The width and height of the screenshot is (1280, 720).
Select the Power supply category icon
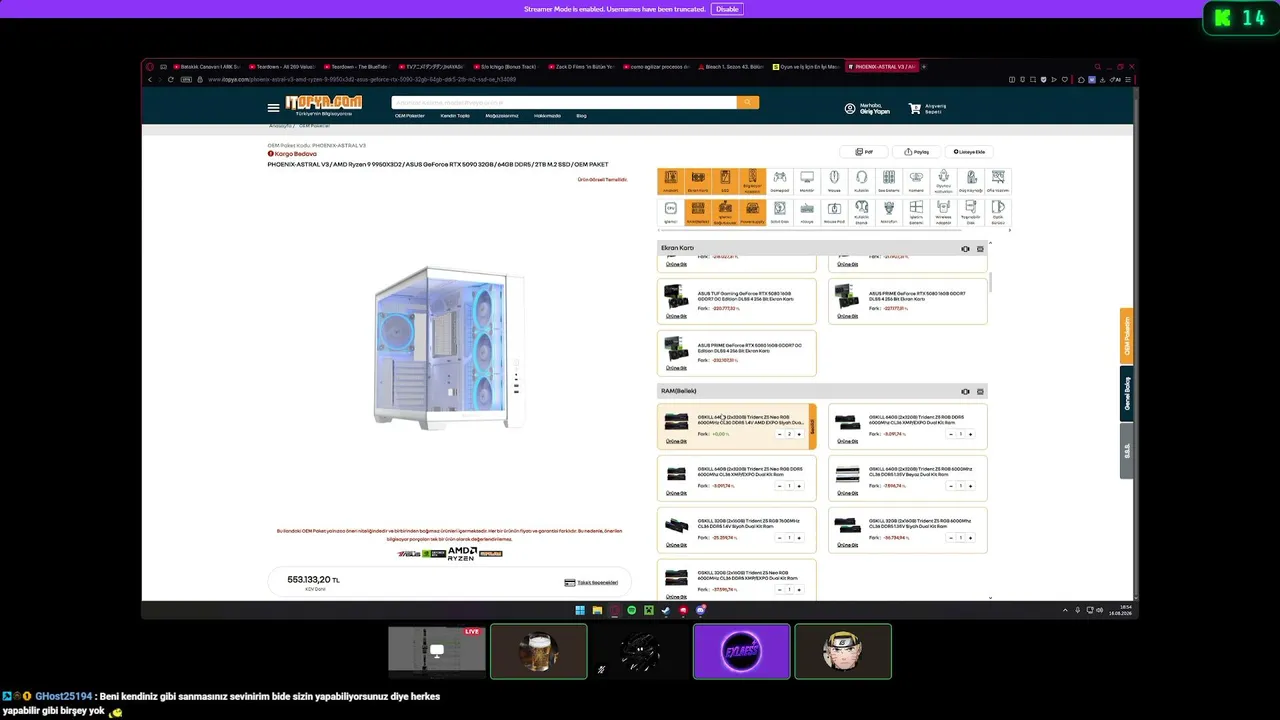[752, 212]
